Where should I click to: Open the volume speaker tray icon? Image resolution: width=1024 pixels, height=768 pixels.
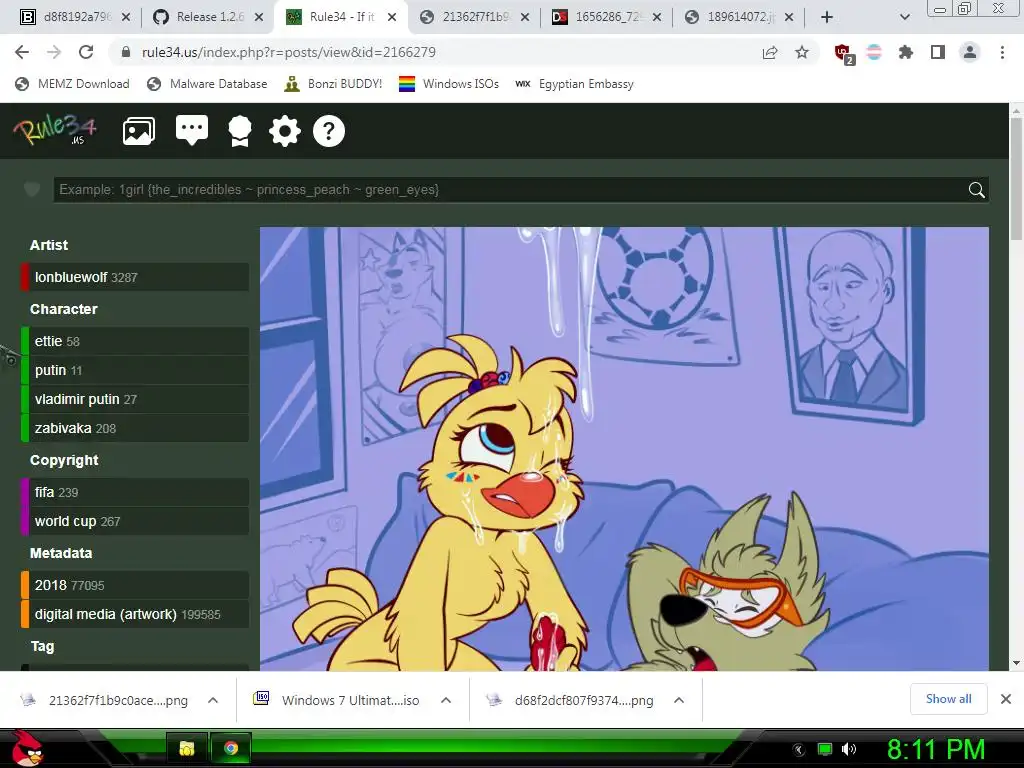[849, 750]
